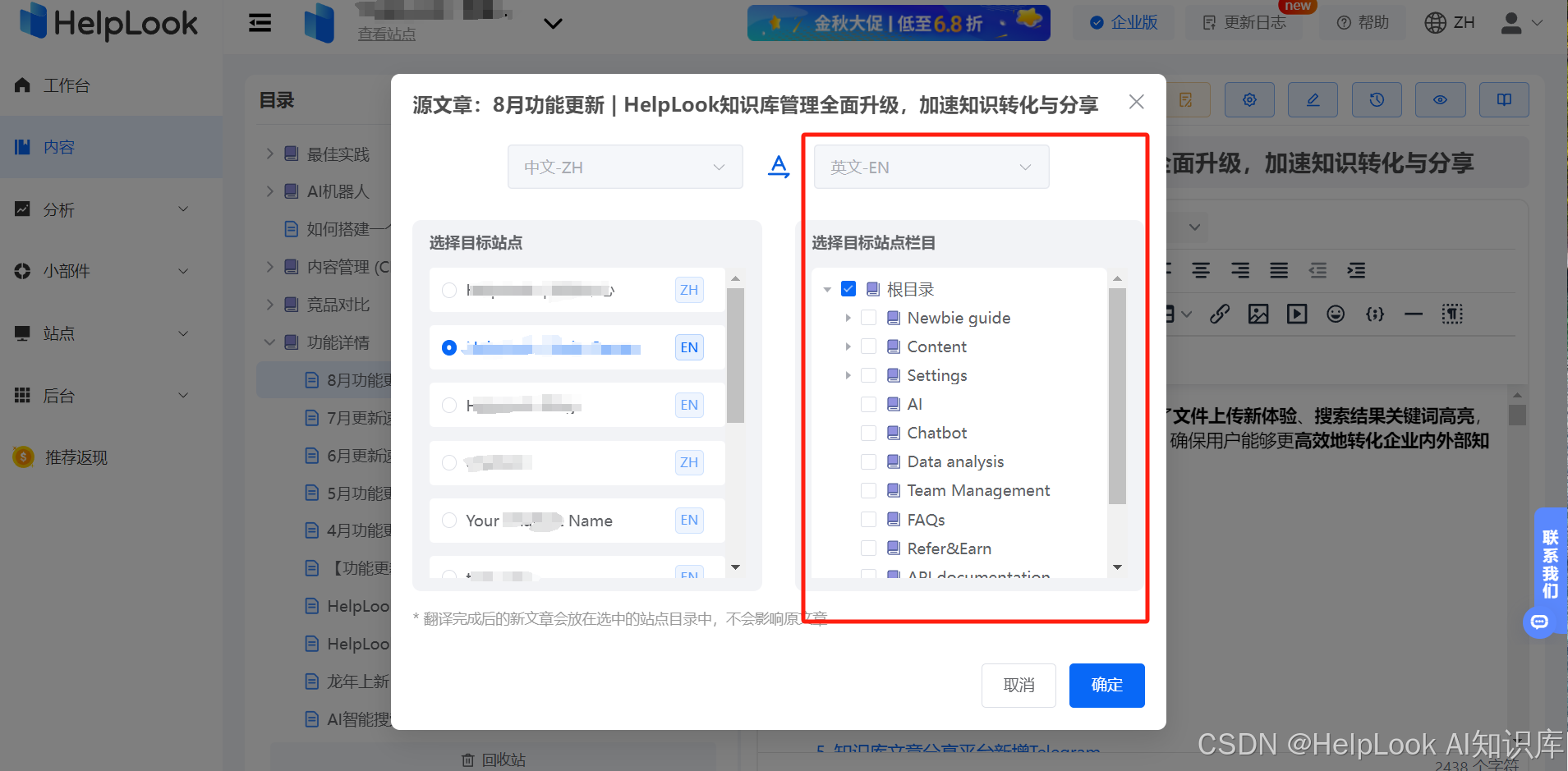Select the 'Your ... Name' site radio button
Screen dimensions: 1568x771
(x=449, y=520)
